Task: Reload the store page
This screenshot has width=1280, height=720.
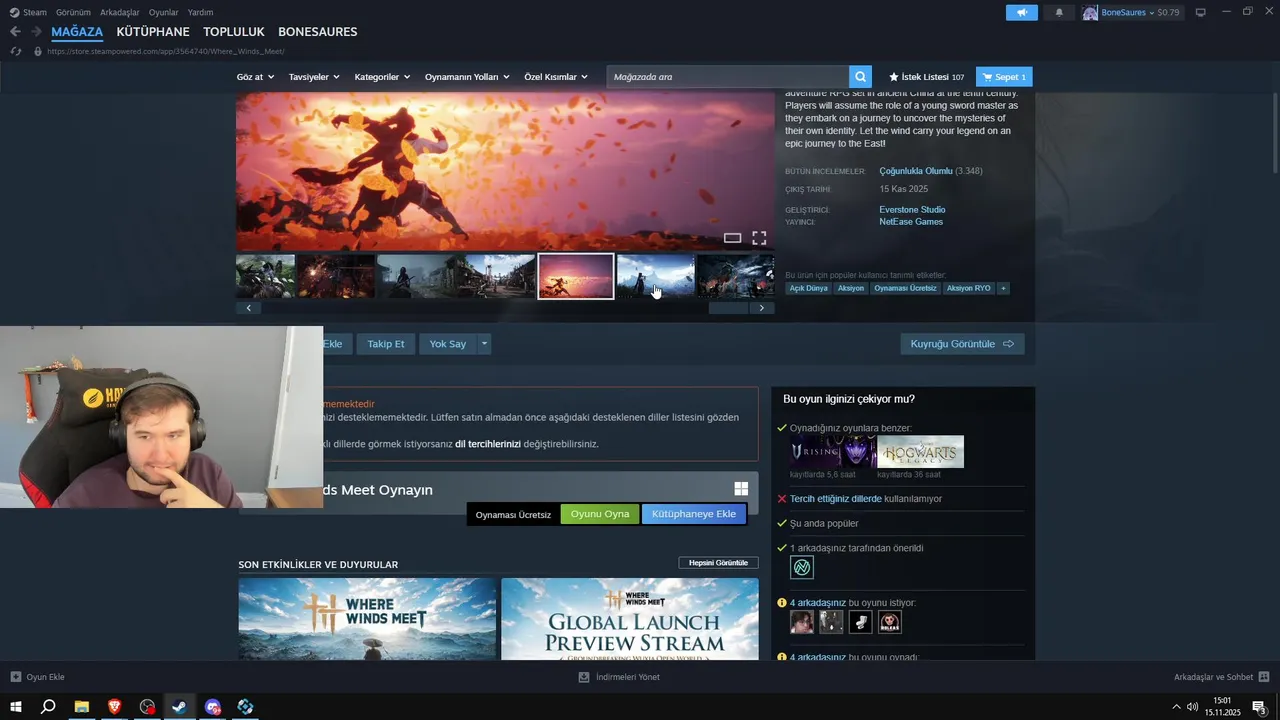Action: [x=16, y=51]
